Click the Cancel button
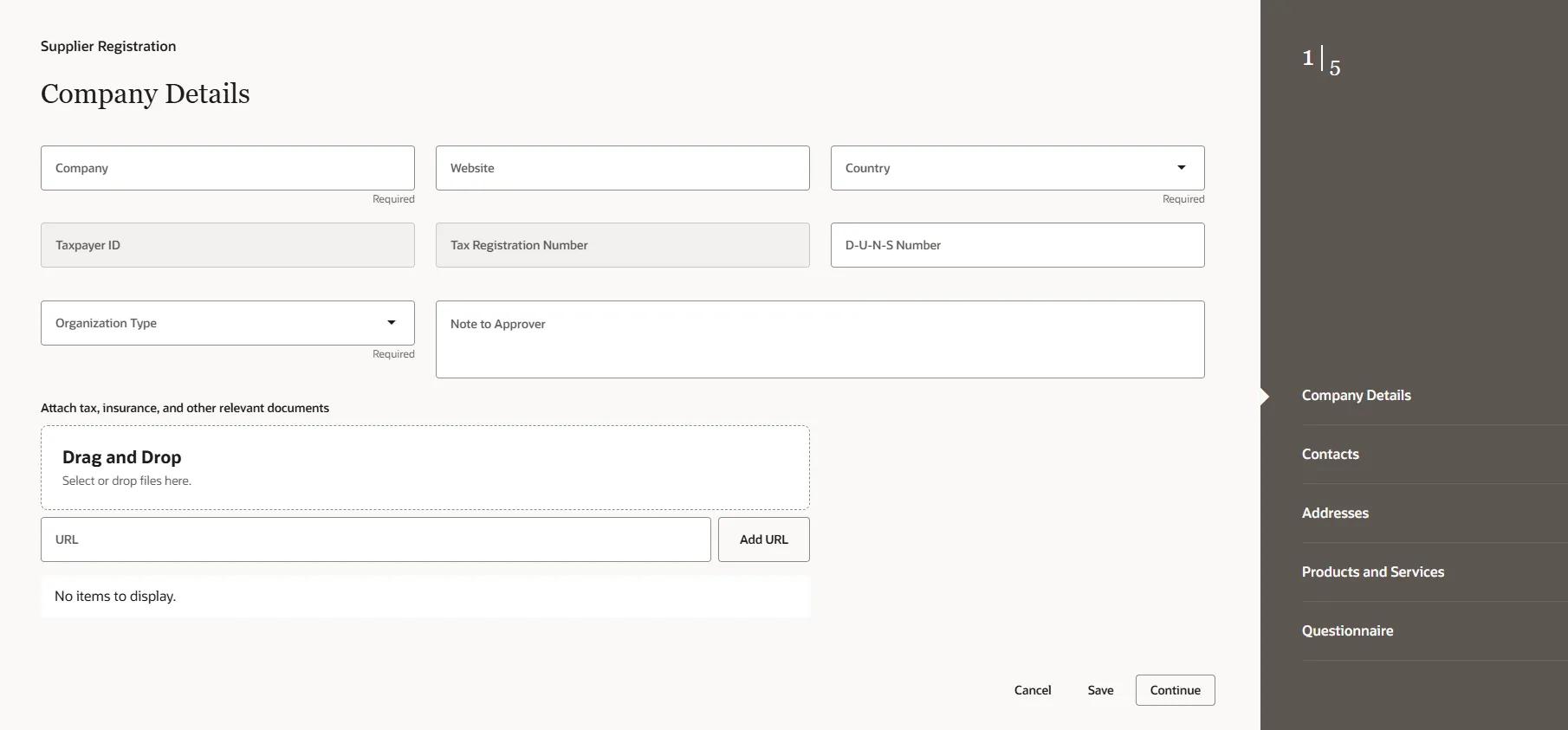1568x730 pixels. click(x=1033, y=690)
